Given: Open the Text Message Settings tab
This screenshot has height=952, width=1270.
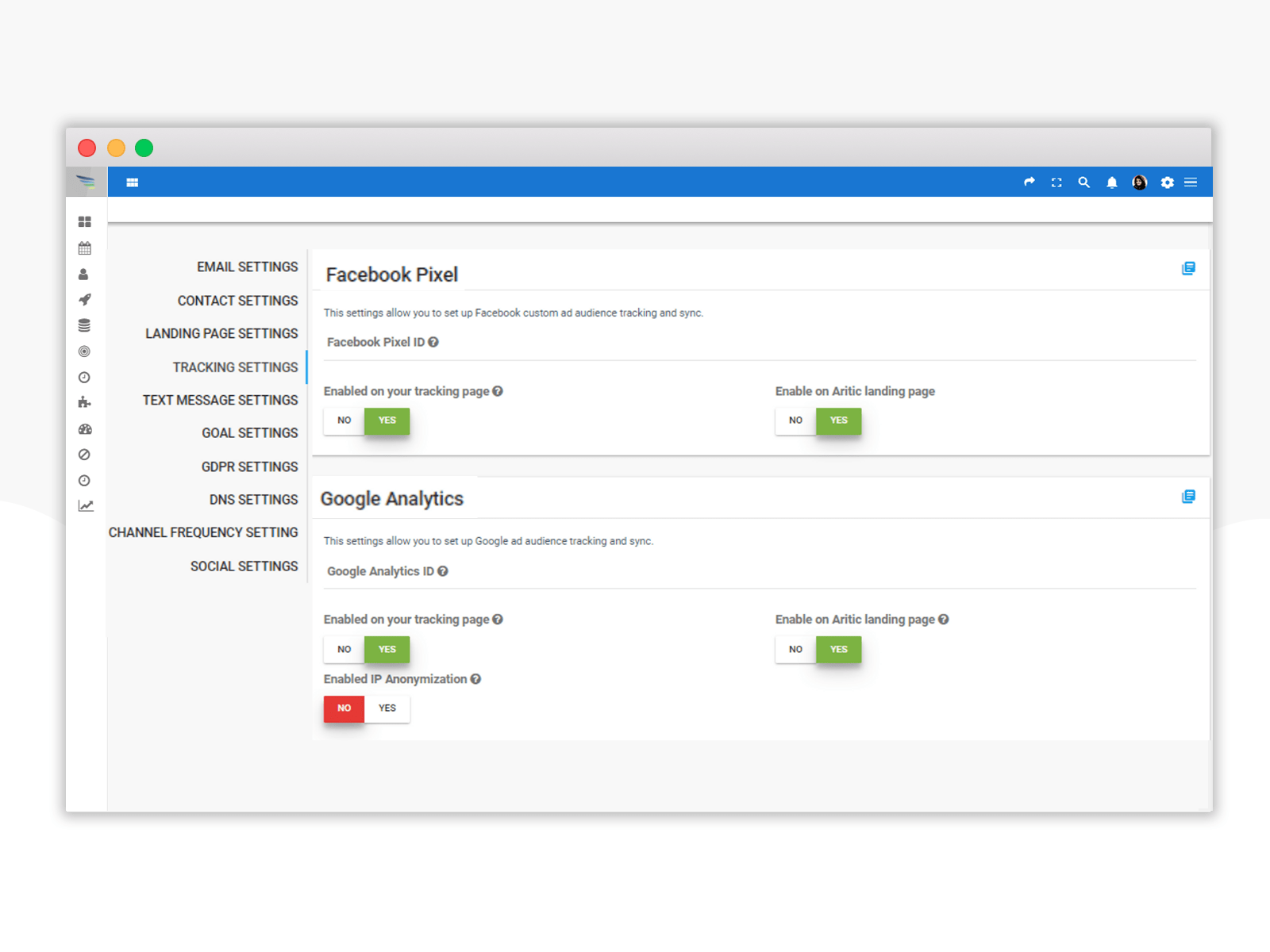Looking at the screenshot, I should pos(221,401).
